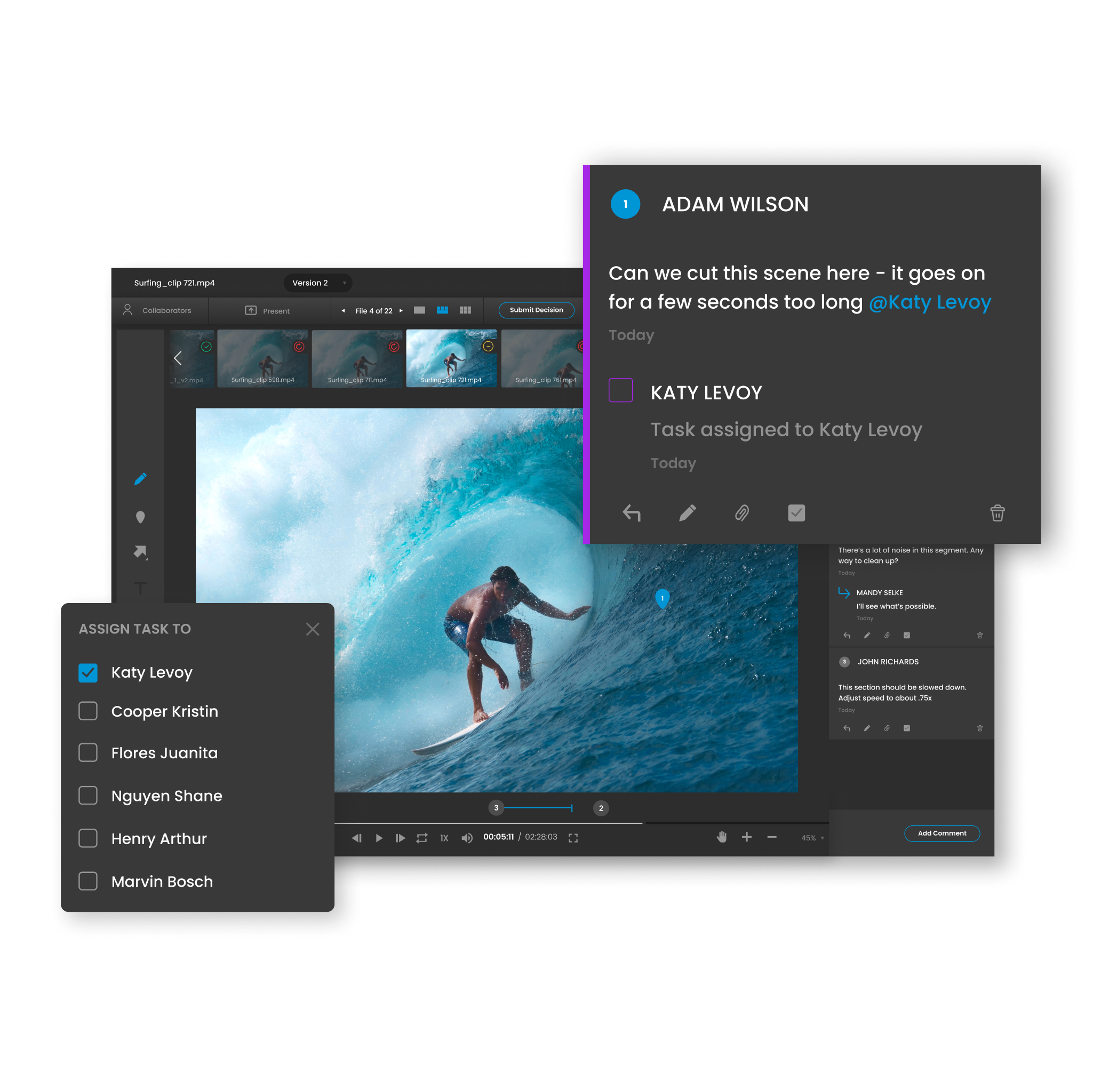This screenshot has height=1092, width=1093.
Task: Delete Adam Wilson's comment with the trash icon
Action: click(x=997, y=513)
